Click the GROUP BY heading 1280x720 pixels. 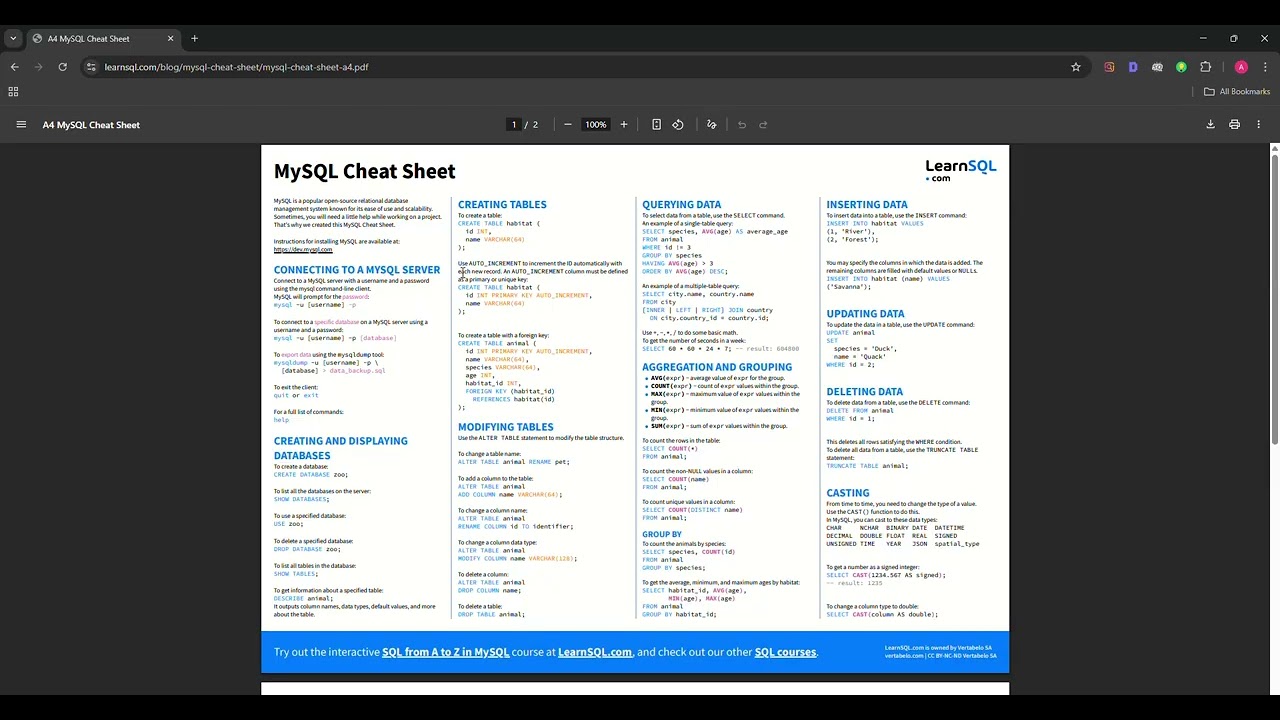tap(662, 535)
